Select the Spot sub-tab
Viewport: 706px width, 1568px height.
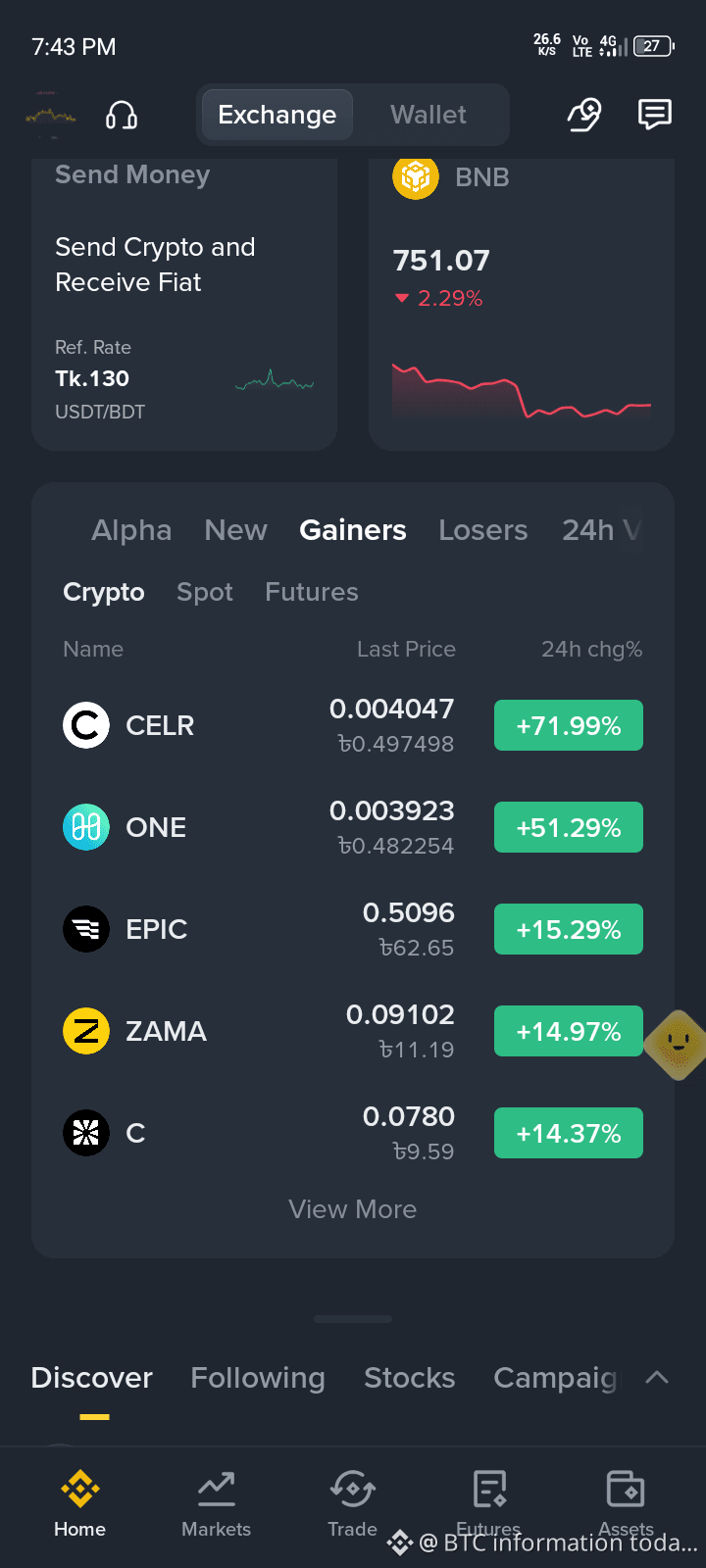pos(205,592)
